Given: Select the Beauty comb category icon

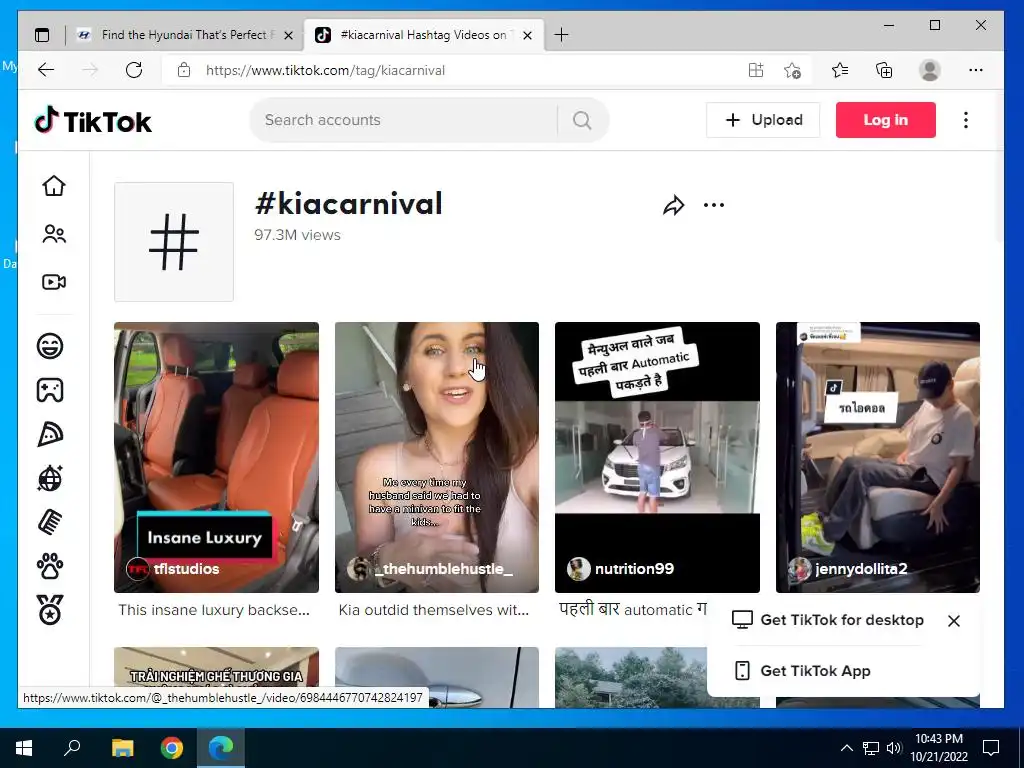Looking at the screenshot, I should click(50, 522).
